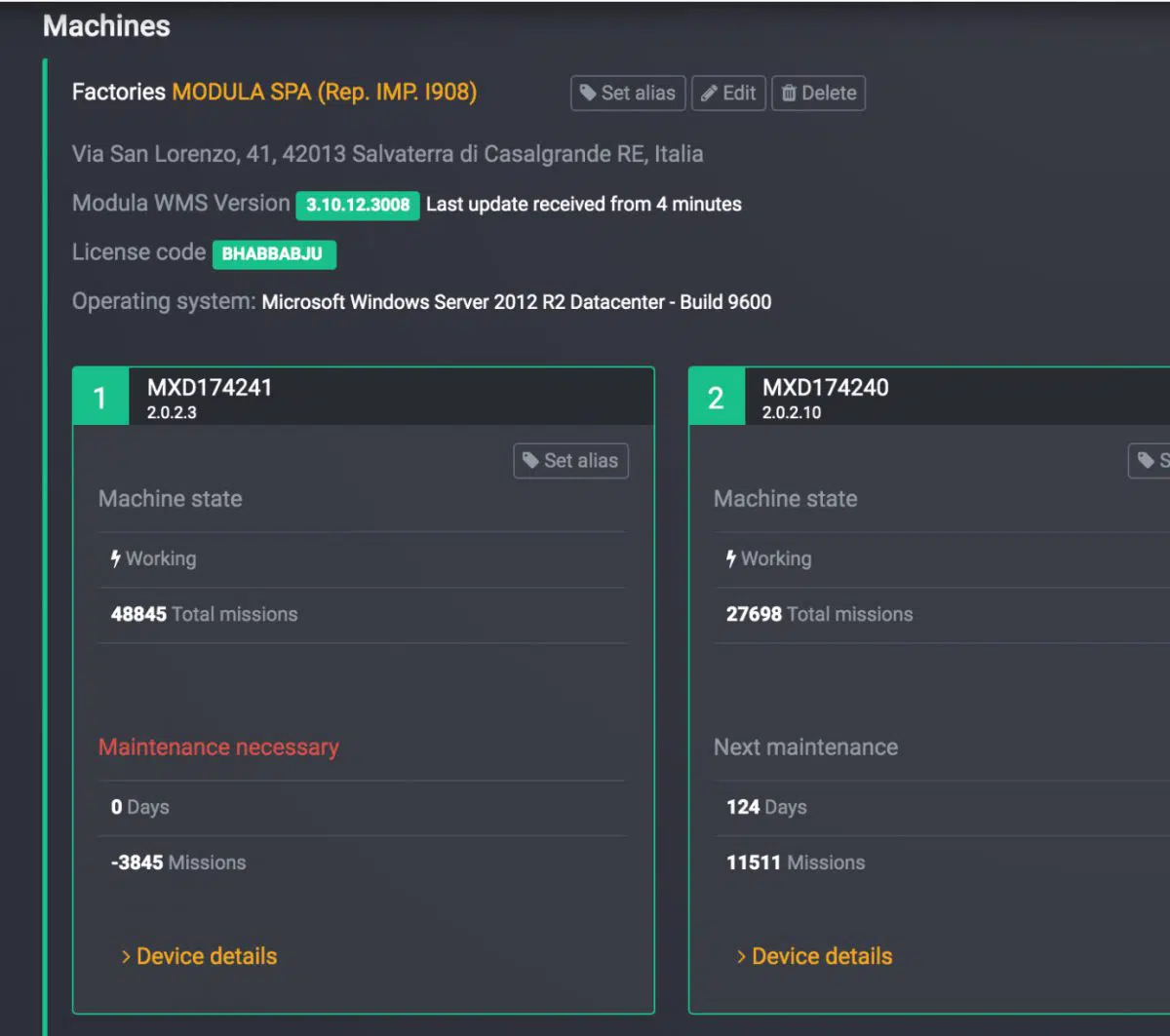
Task: Click the BHABBABJU license code badge
Action: point(273,254)
